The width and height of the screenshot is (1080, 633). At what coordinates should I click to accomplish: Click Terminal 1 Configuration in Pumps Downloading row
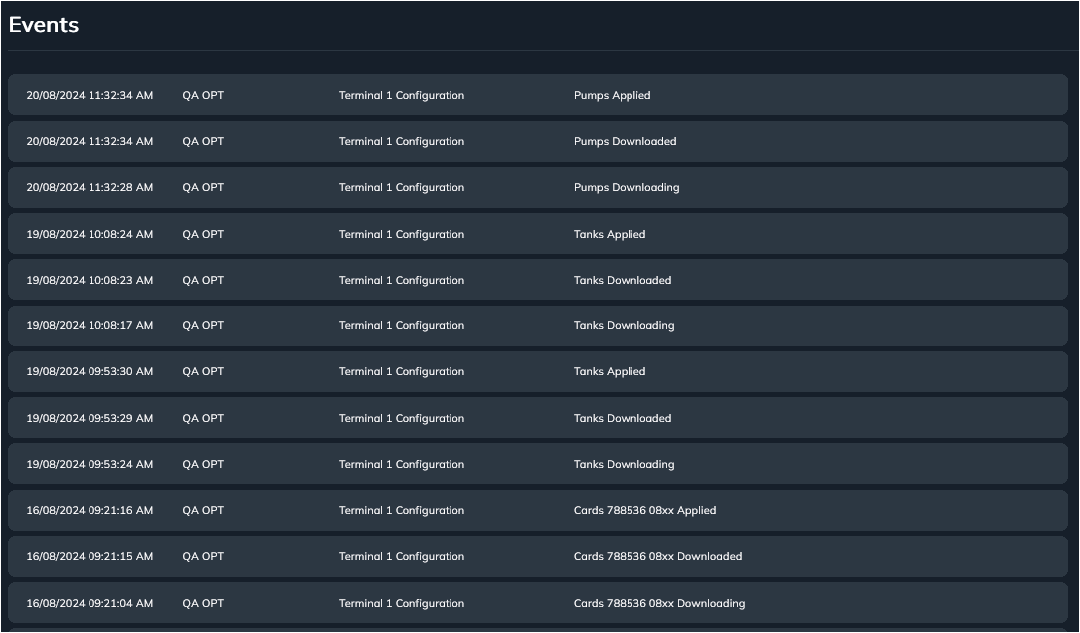coord(401,187)
